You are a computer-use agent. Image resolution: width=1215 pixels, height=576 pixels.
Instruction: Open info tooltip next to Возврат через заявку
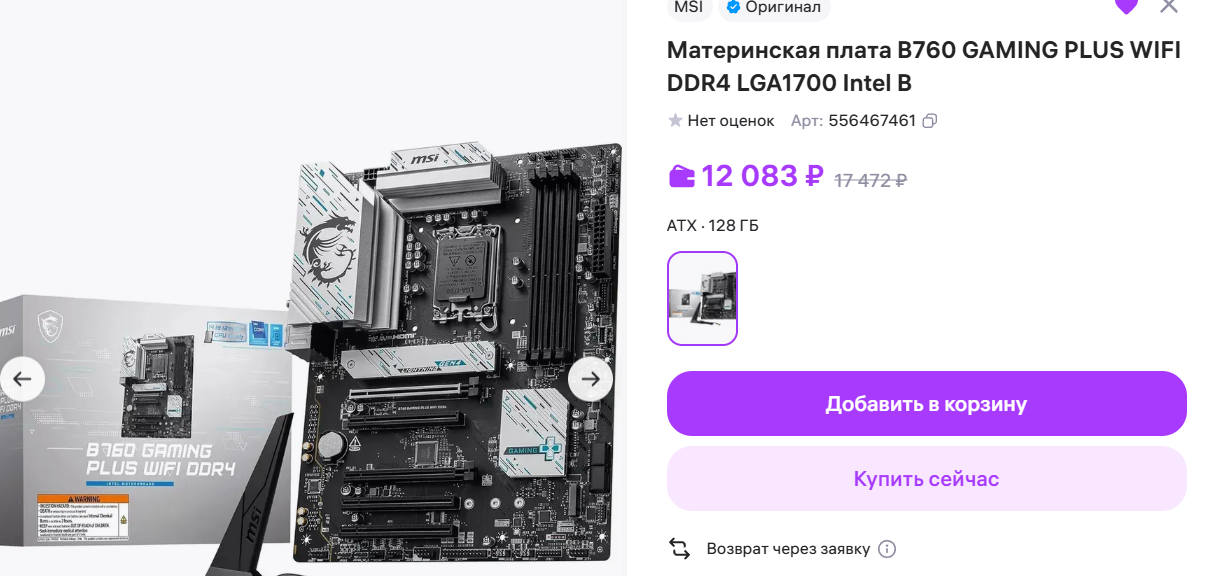click(887, 549)
